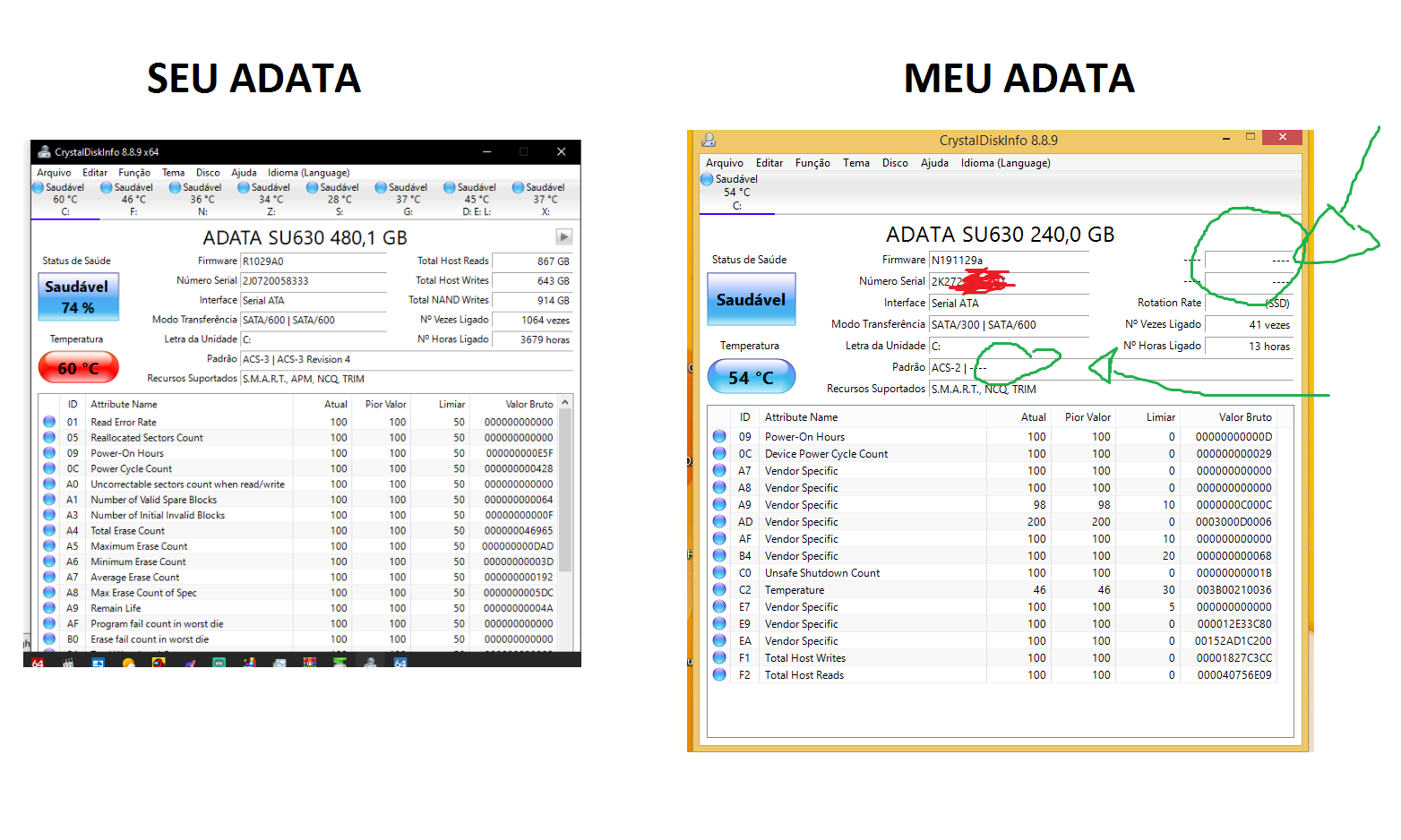Open Idioma (Language) menu in the 480 GB window
Image resolution: width=1401 pixels, height=840 pixels.
(x=308, y=173)
